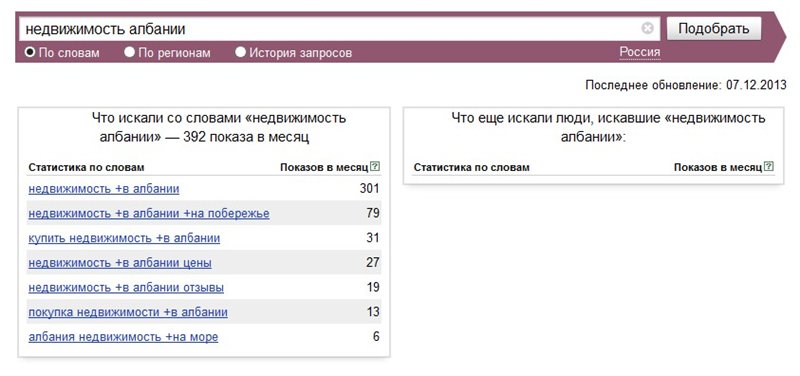Open недвижимость +в албании цены link
Viewport: 800px width, 376px height.
coord(120,263)
